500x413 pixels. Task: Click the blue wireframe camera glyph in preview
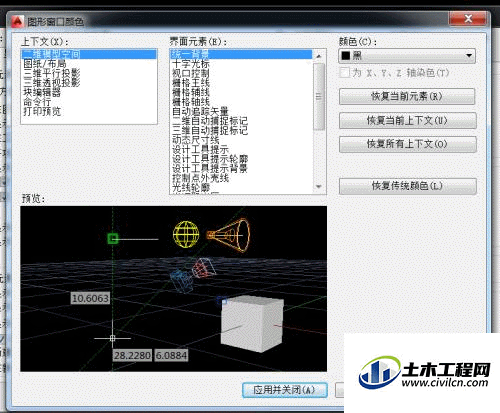[x=182, y=282]
